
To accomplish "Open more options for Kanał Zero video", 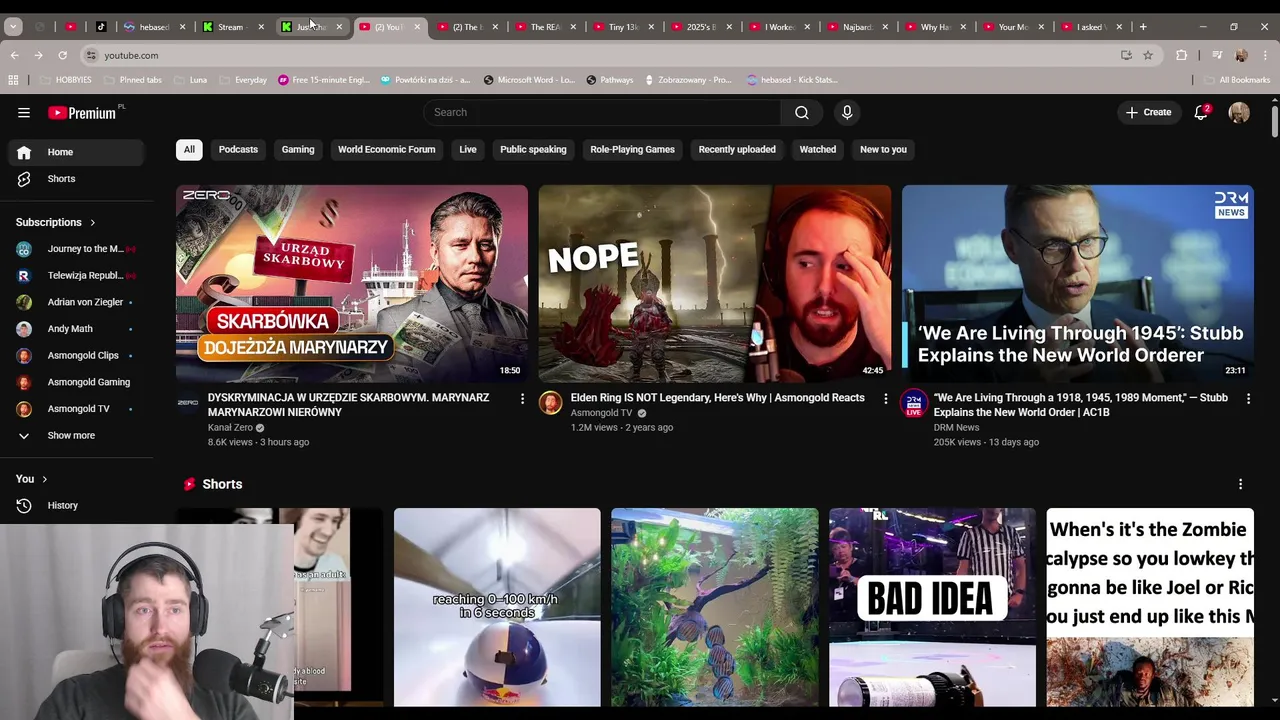I will click(522, 399).
